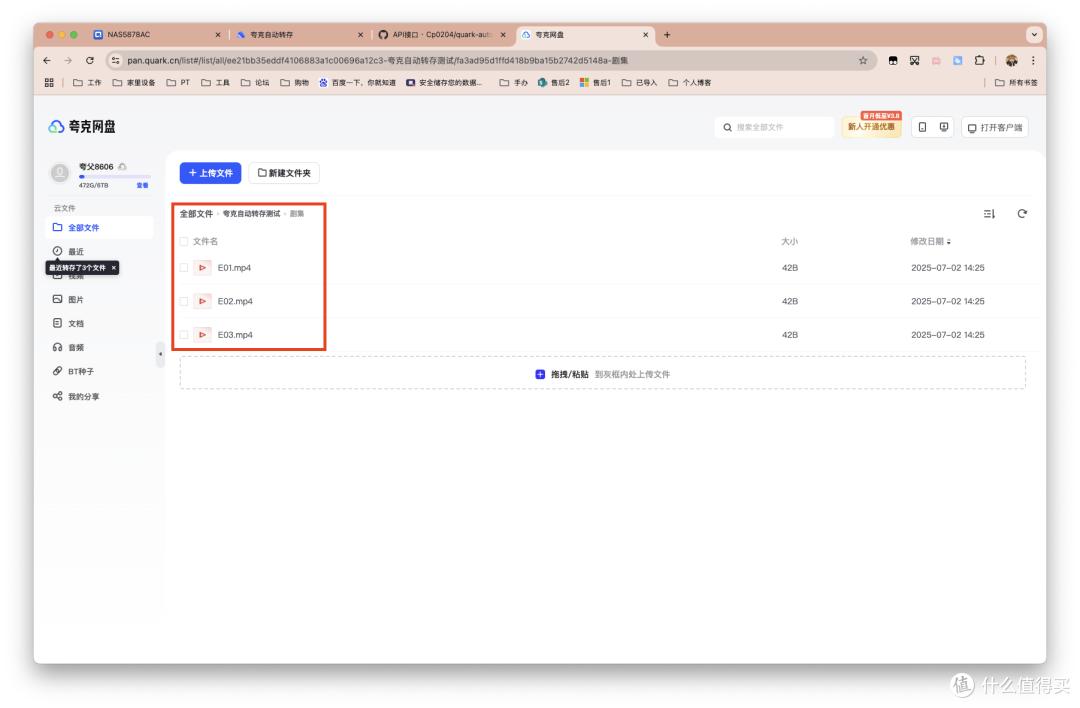This screenshot has height=708, width=1080.
Task: Tick the checkbox for E01.mp4
Action: [x=184, y=268]
